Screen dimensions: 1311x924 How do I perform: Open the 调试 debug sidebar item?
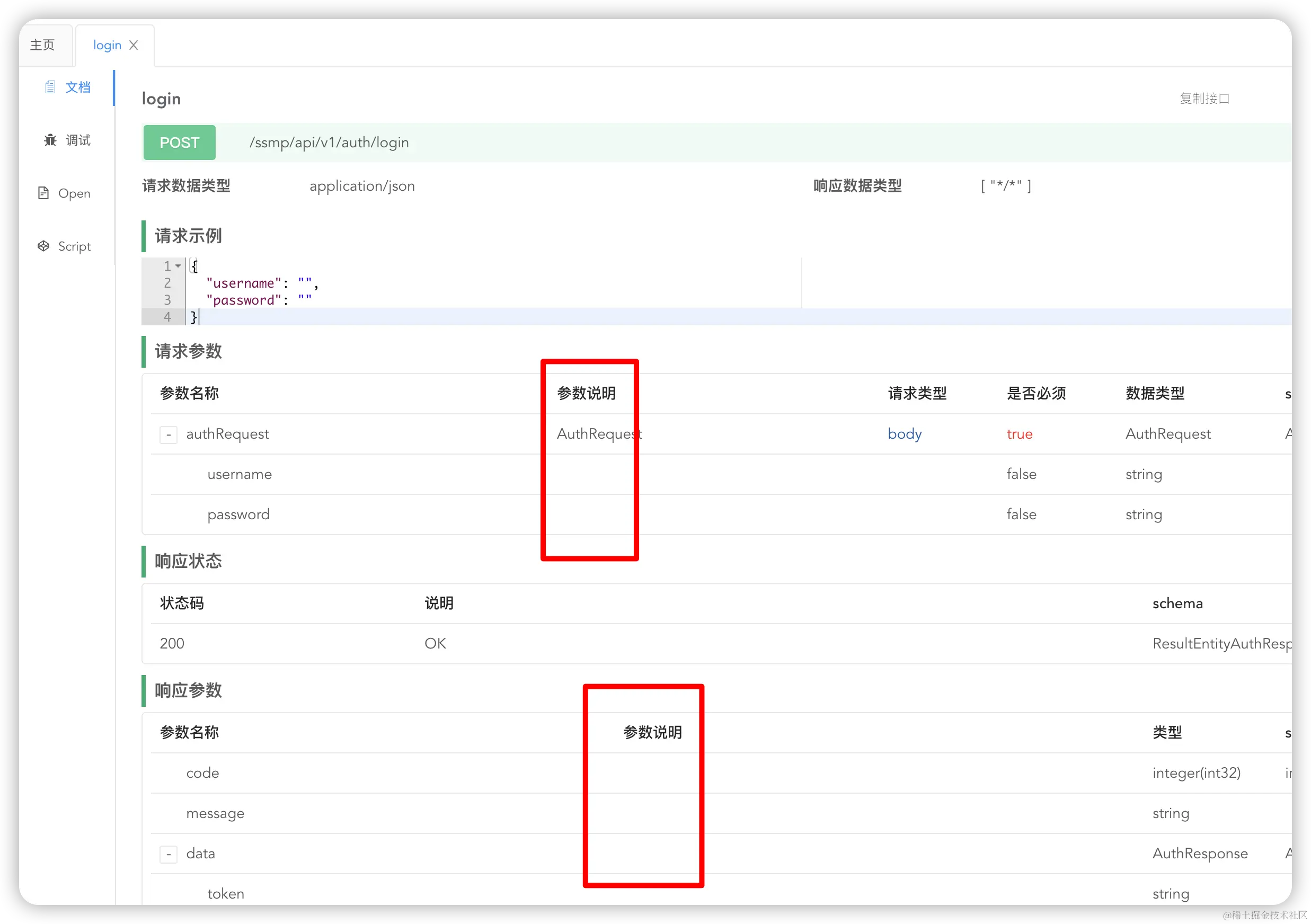click(x=78, y=140)
